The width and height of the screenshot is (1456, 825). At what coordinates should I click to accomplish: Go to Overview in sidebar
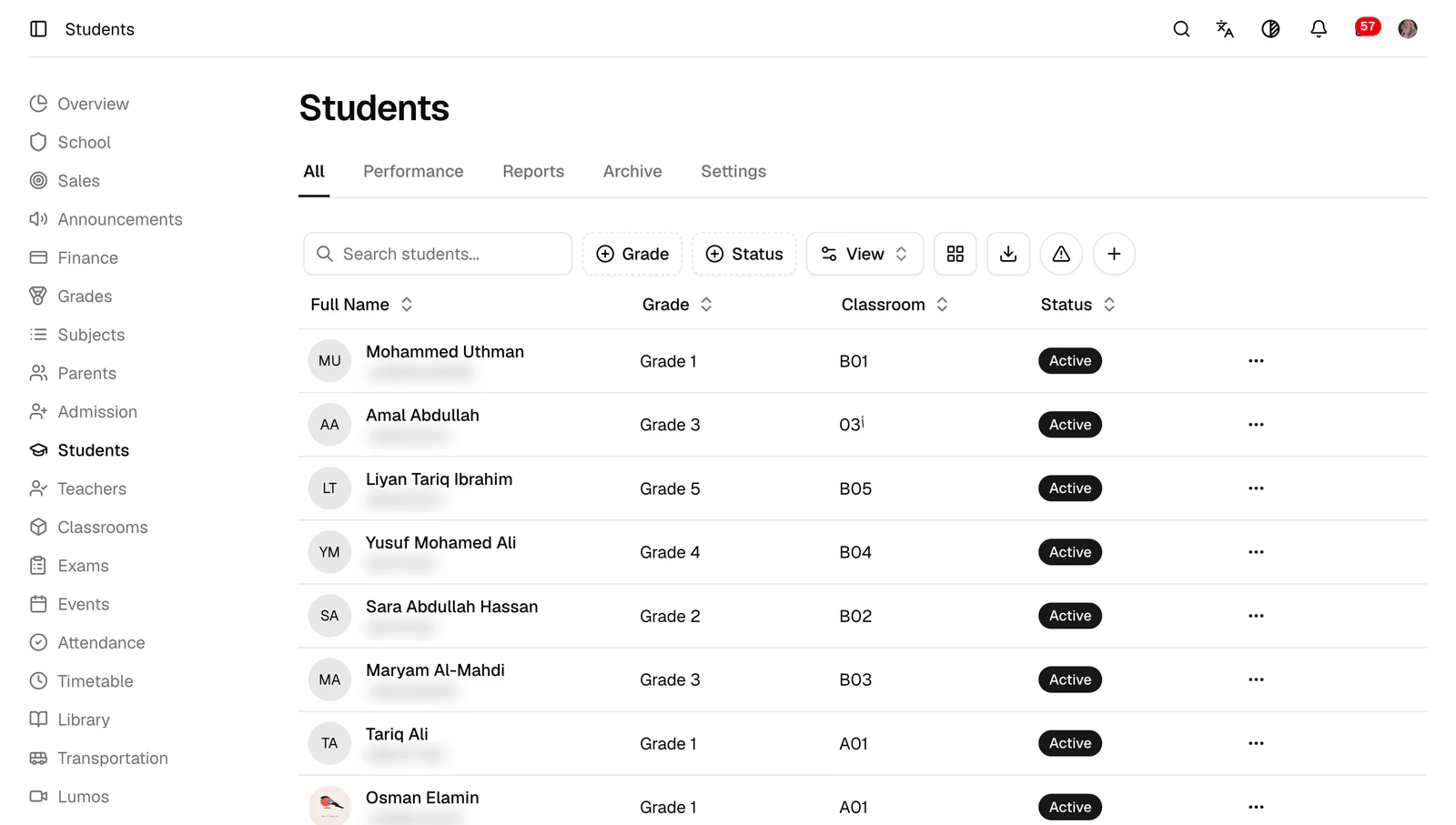pos(79,104)
